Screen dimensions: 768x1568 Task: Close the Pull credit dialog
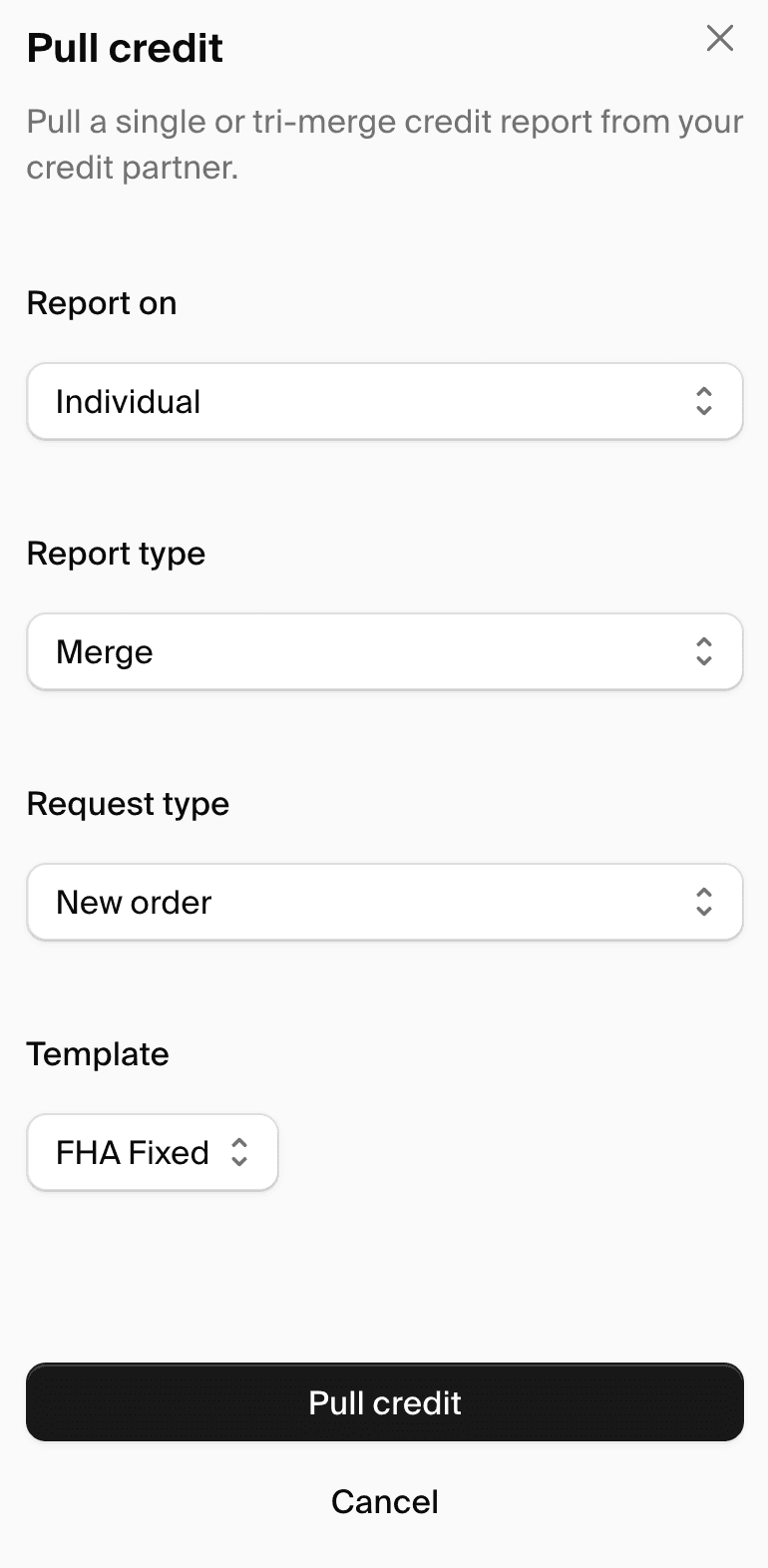coord(719,39)
